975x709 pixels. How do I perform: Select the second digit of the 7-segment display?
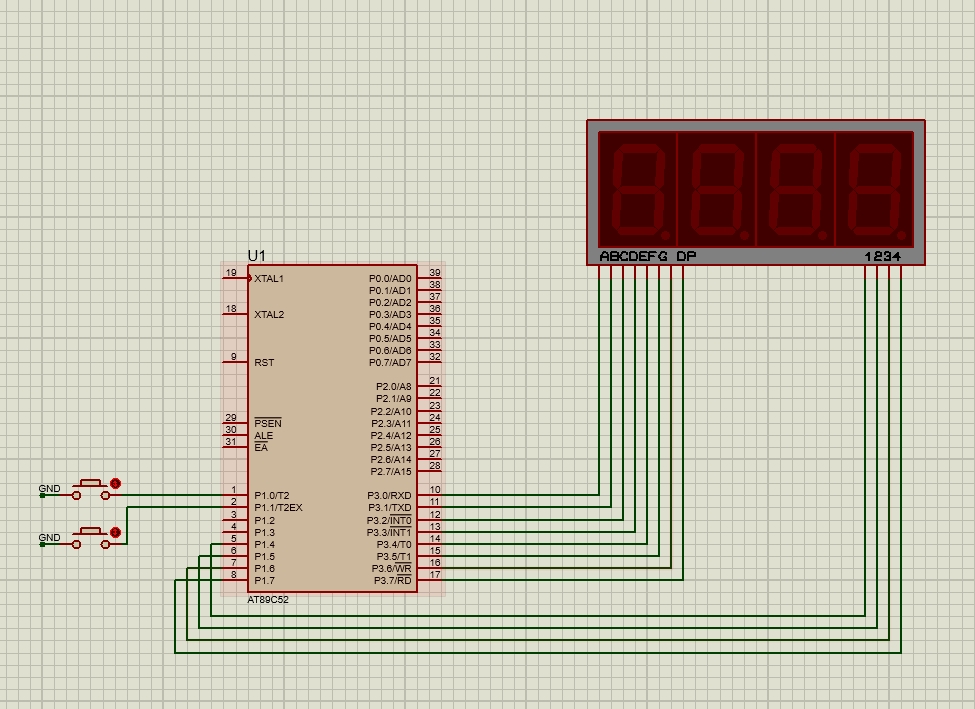point(716,189)
